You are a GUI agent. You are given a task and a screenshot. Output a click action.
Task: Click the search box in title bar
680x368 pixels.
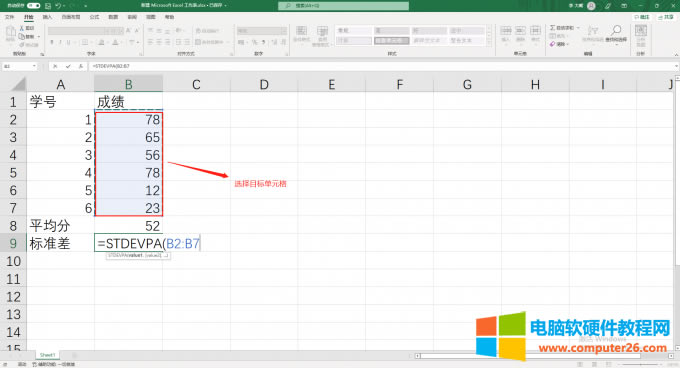343,6
